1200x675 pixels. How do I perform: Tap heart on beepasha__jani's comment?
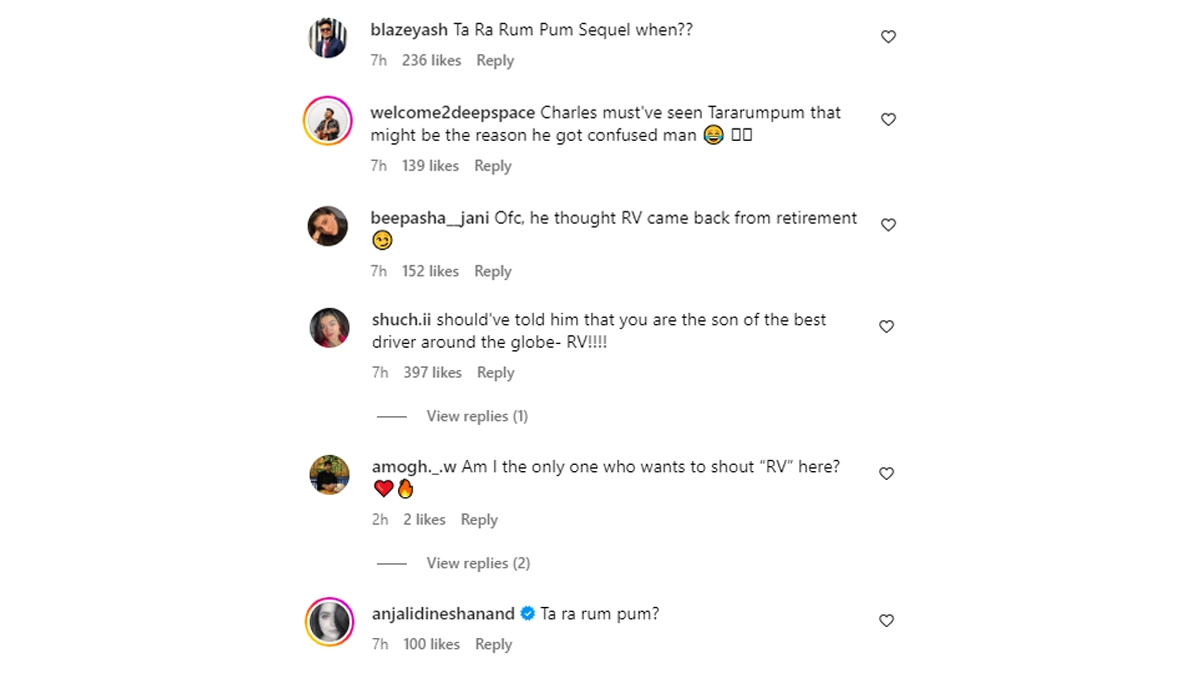tap(888, 225)
